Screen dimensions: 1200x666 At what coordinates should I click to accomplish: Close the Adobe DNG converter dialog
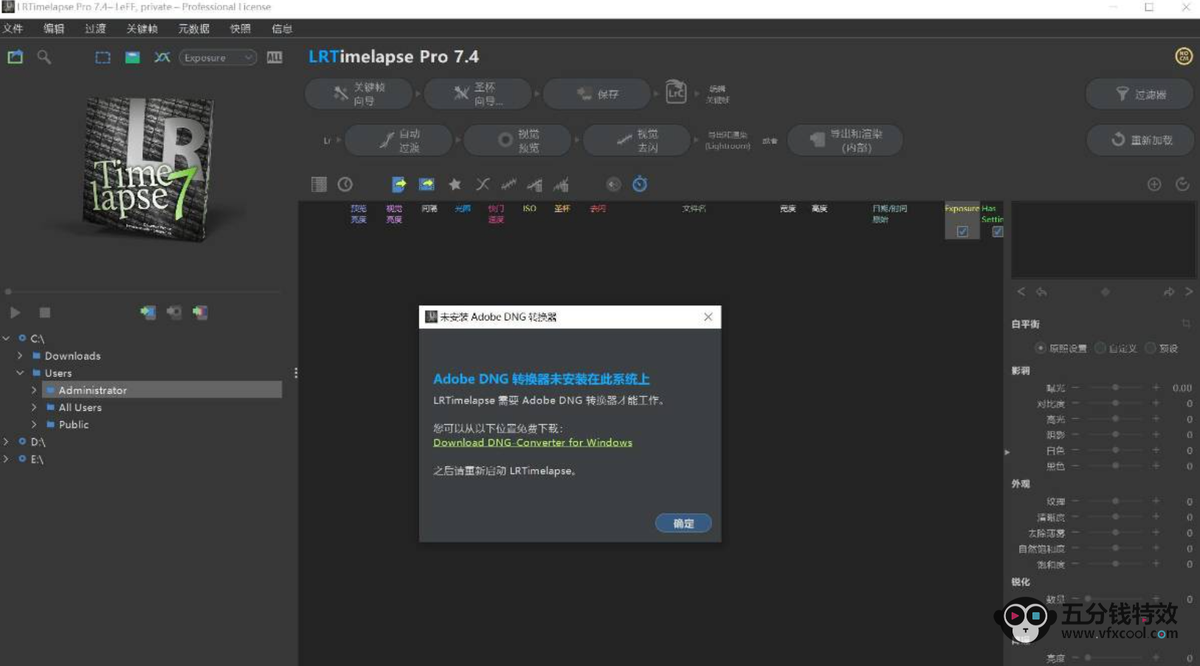[708, 317]
